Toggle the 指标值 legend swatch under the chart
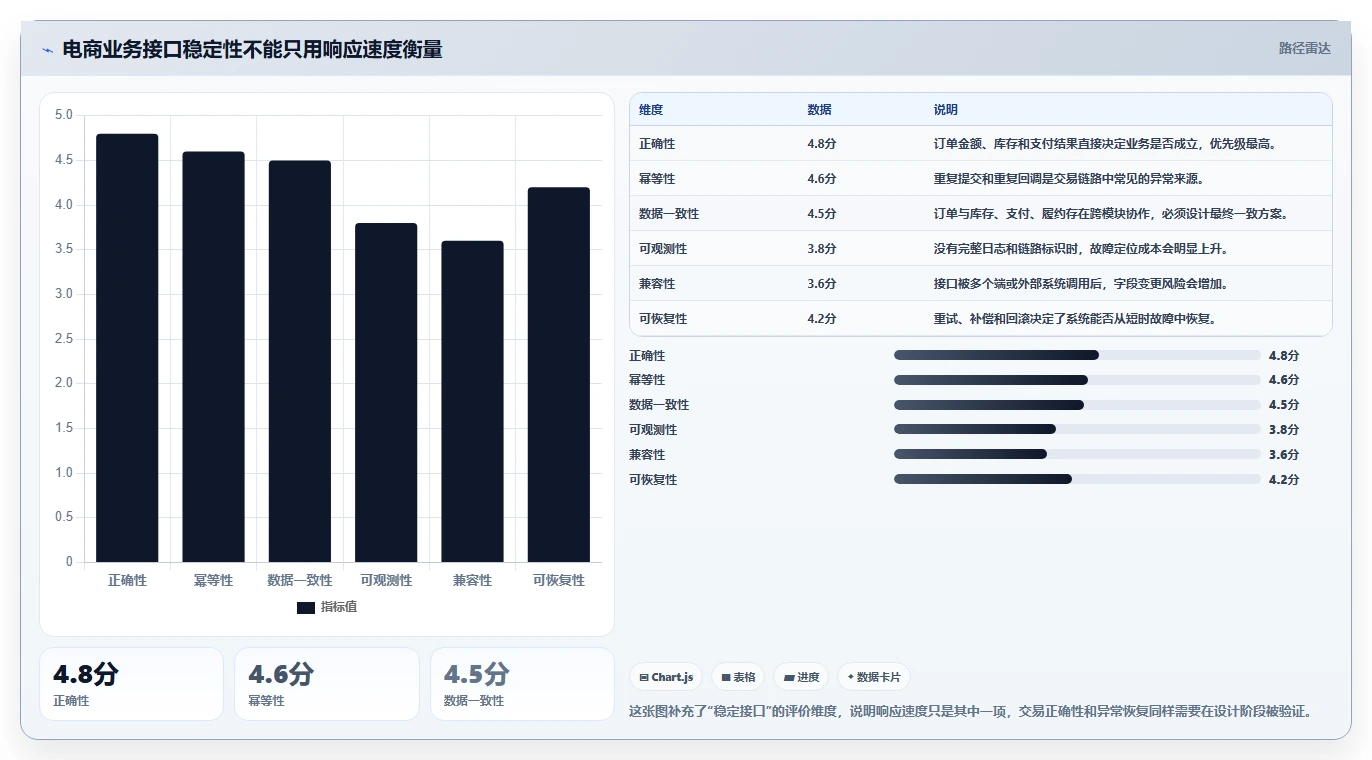The height and width of the screenshot is (760, 1372). tap(306, 607)
